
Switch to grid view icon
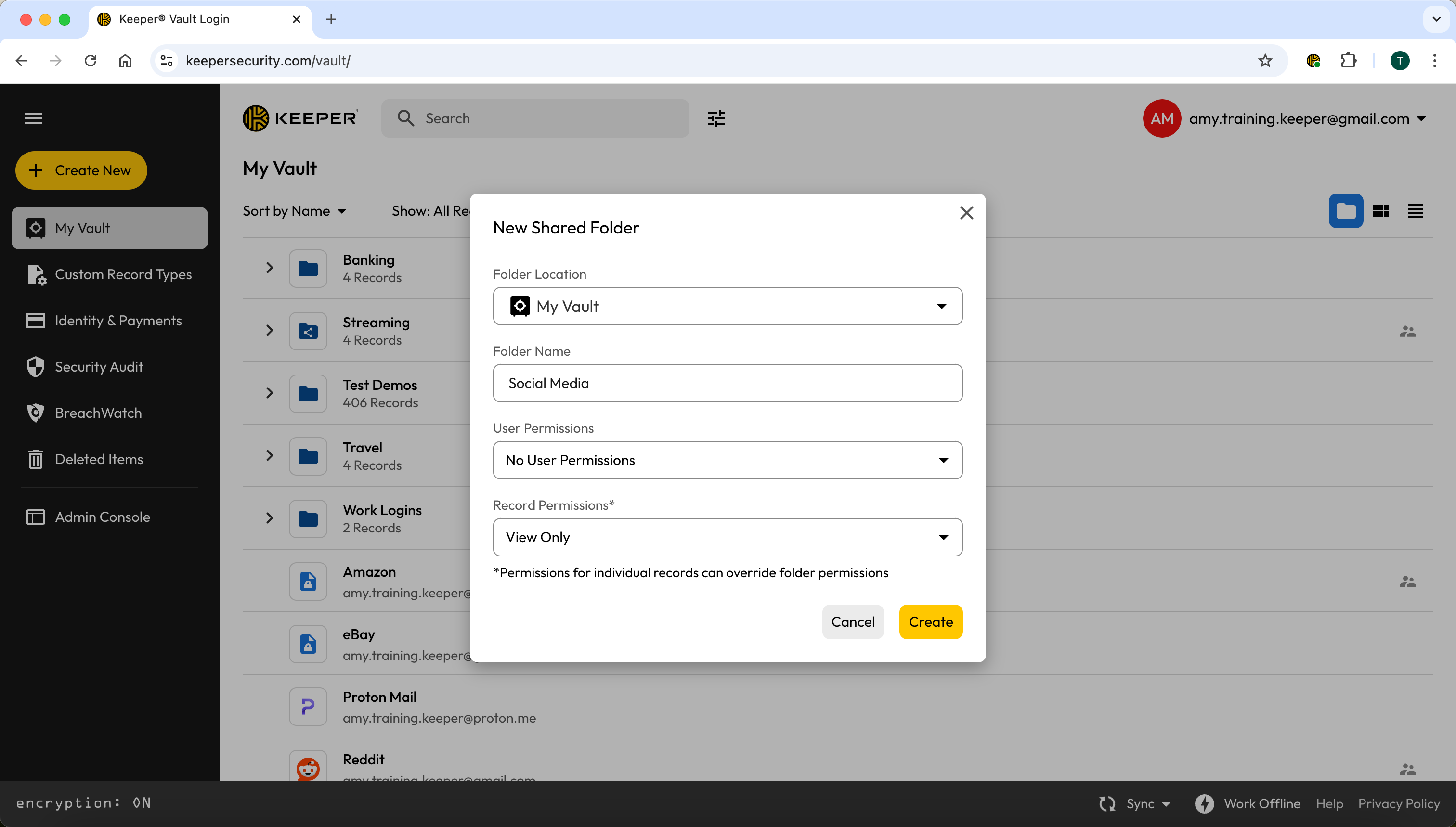1380,211
